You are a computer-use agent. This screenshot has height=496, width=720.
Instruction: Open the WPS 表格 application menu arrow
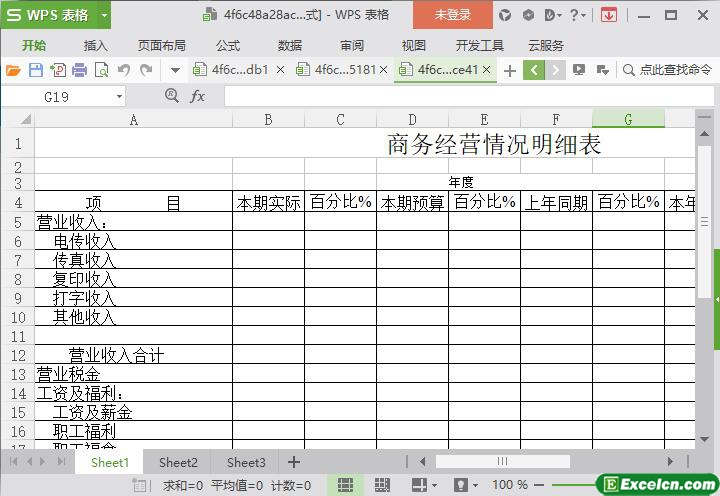click(104, 16)
